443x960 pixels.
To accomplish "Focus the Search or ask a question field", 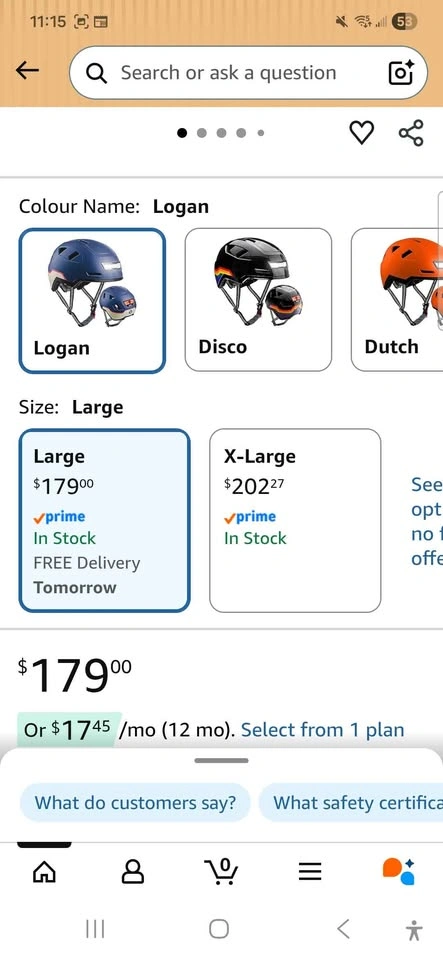I will [x=248, y=73].
